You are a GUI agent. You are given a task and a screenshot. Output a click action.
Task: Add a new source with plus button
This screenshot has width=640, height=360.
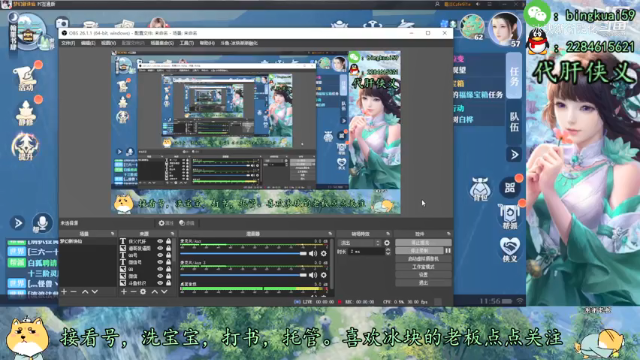[x=124, y=292]
